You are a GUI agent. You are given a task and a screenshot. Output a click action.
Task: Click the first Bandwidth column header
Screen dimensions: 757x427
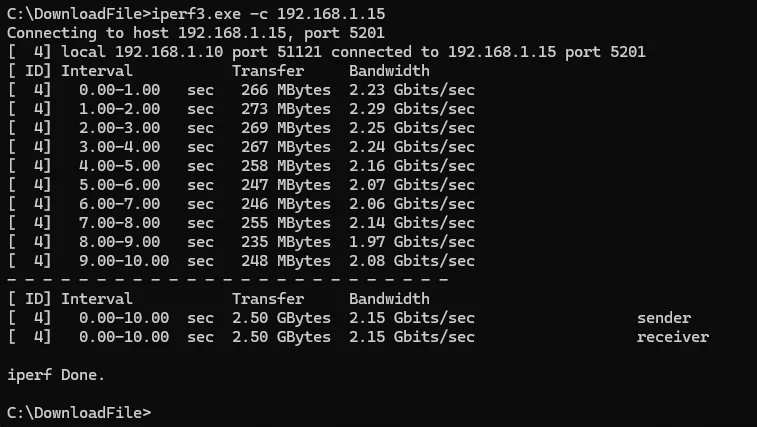tap(389, 71)
